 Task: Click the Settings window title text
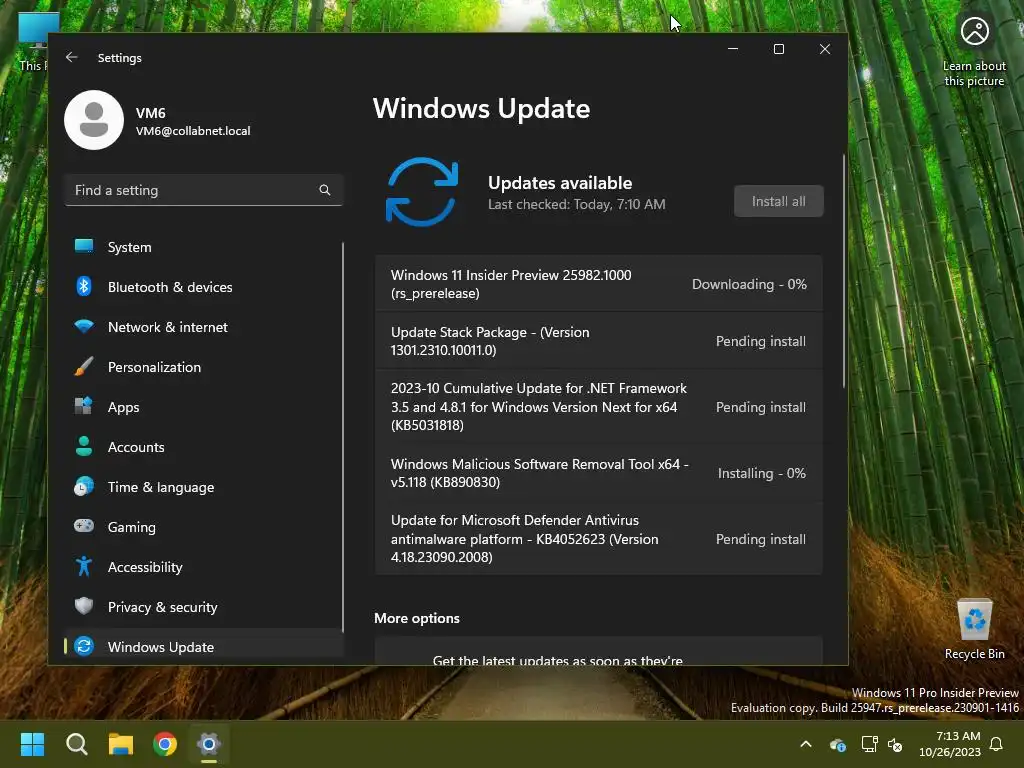click(x=120, y=57)
